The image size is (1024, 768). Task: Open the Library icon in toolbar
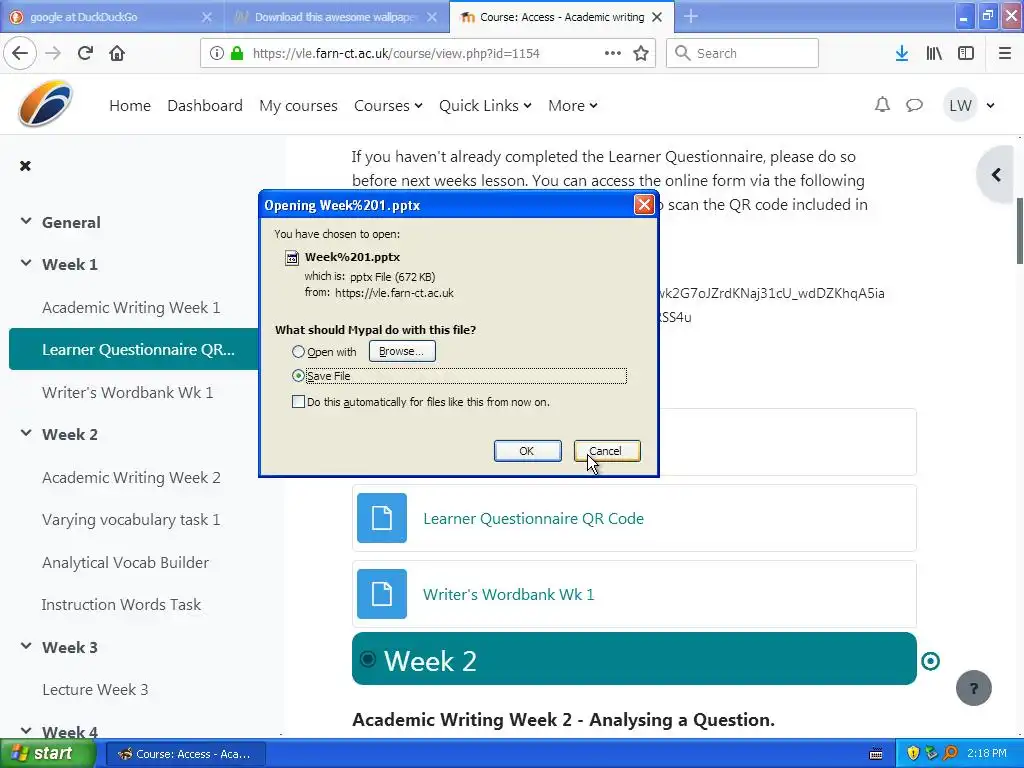934,53
